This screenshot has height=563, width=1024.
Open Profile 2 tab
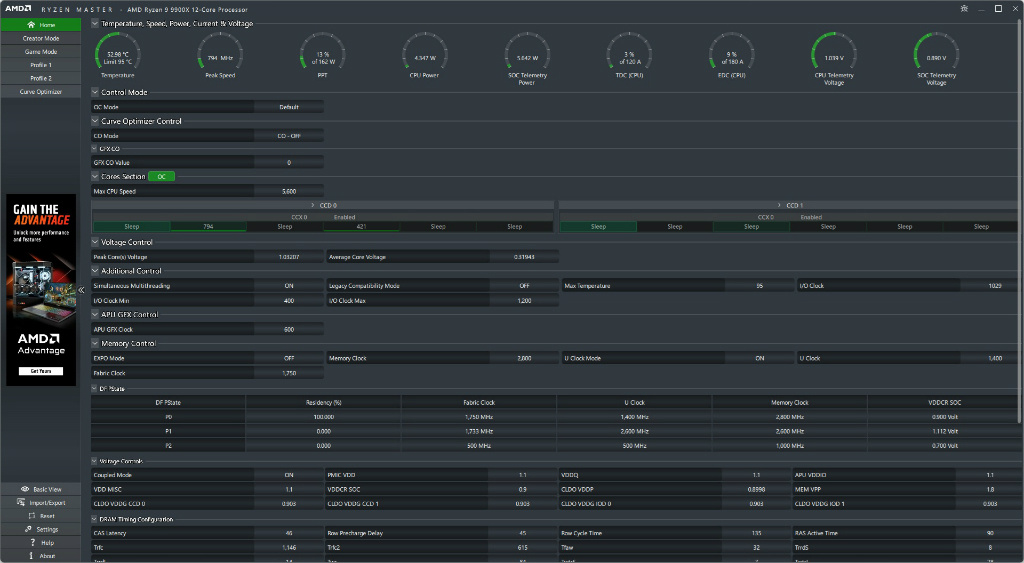point(40,78)
